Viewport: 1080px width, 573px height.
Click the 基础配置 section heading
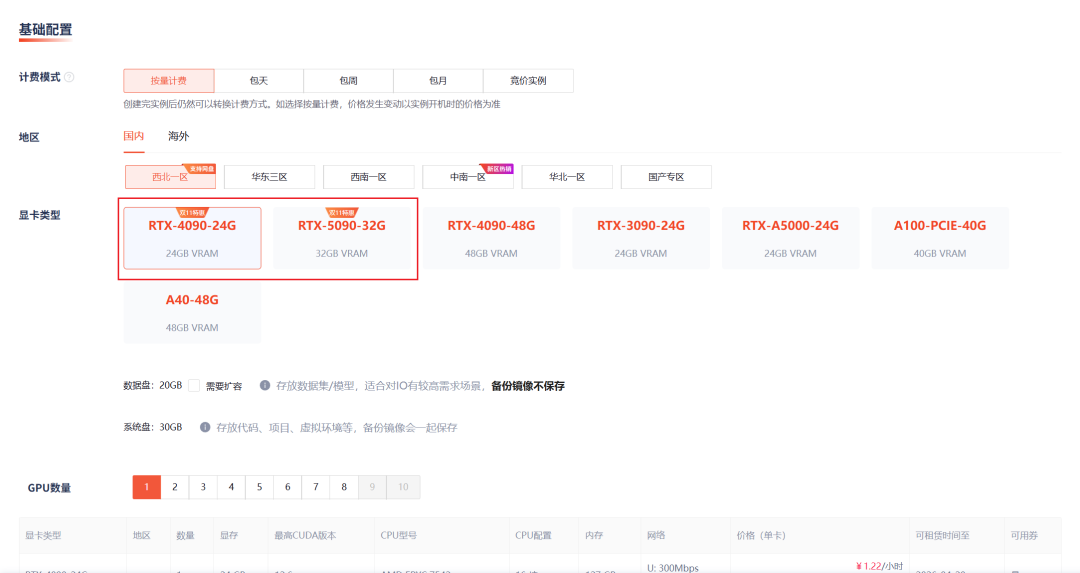(x=45, y=30)
